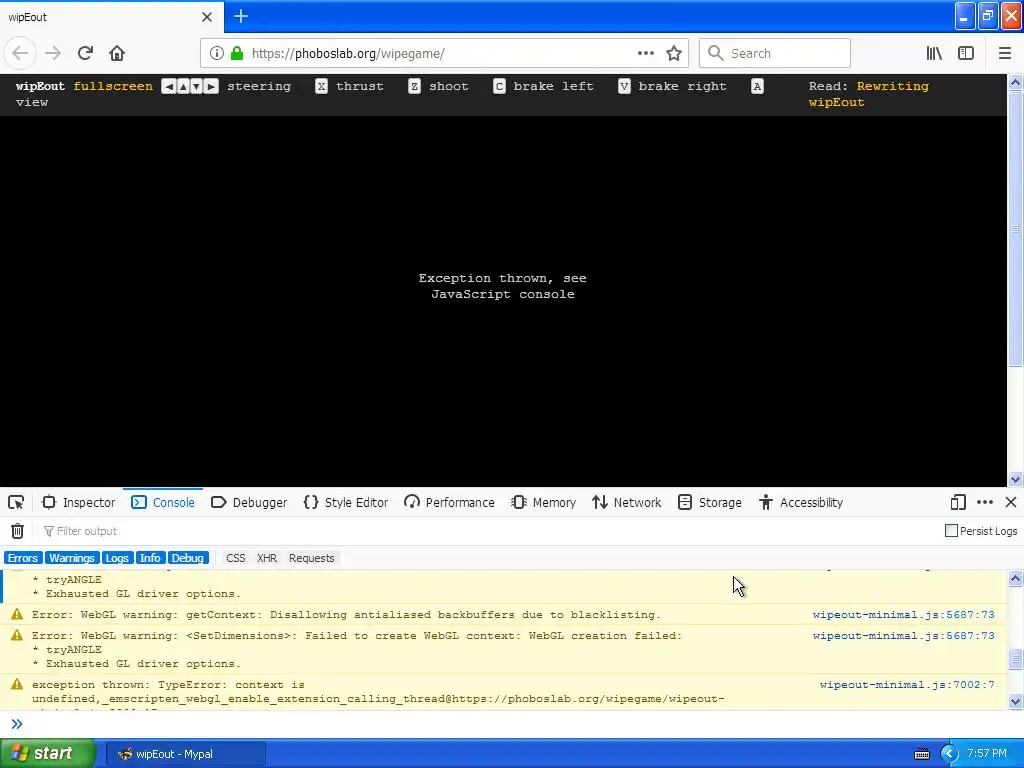Toggle the Logs filter
The image size is (1024, 768).
click(117, 558)
